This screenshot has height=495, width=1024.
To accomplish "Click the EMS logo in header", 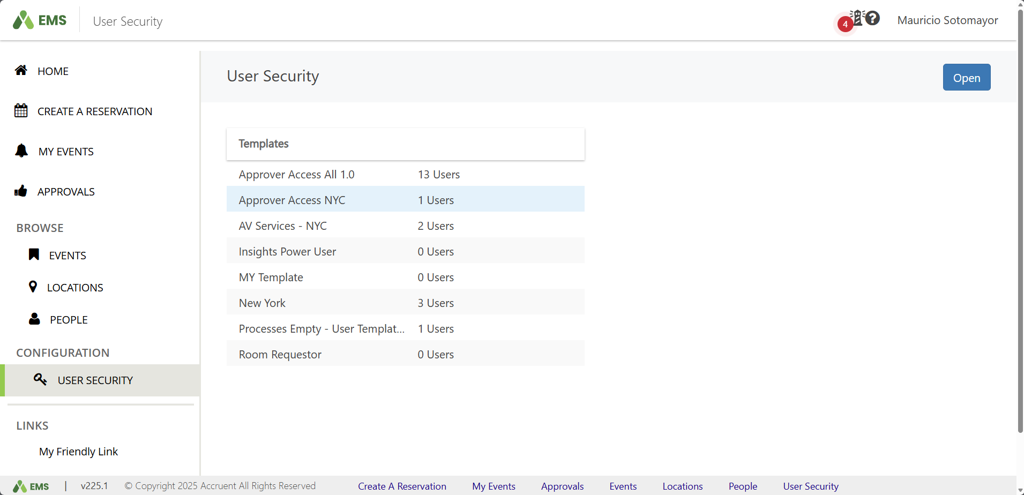I will click(x=39, y=20).
